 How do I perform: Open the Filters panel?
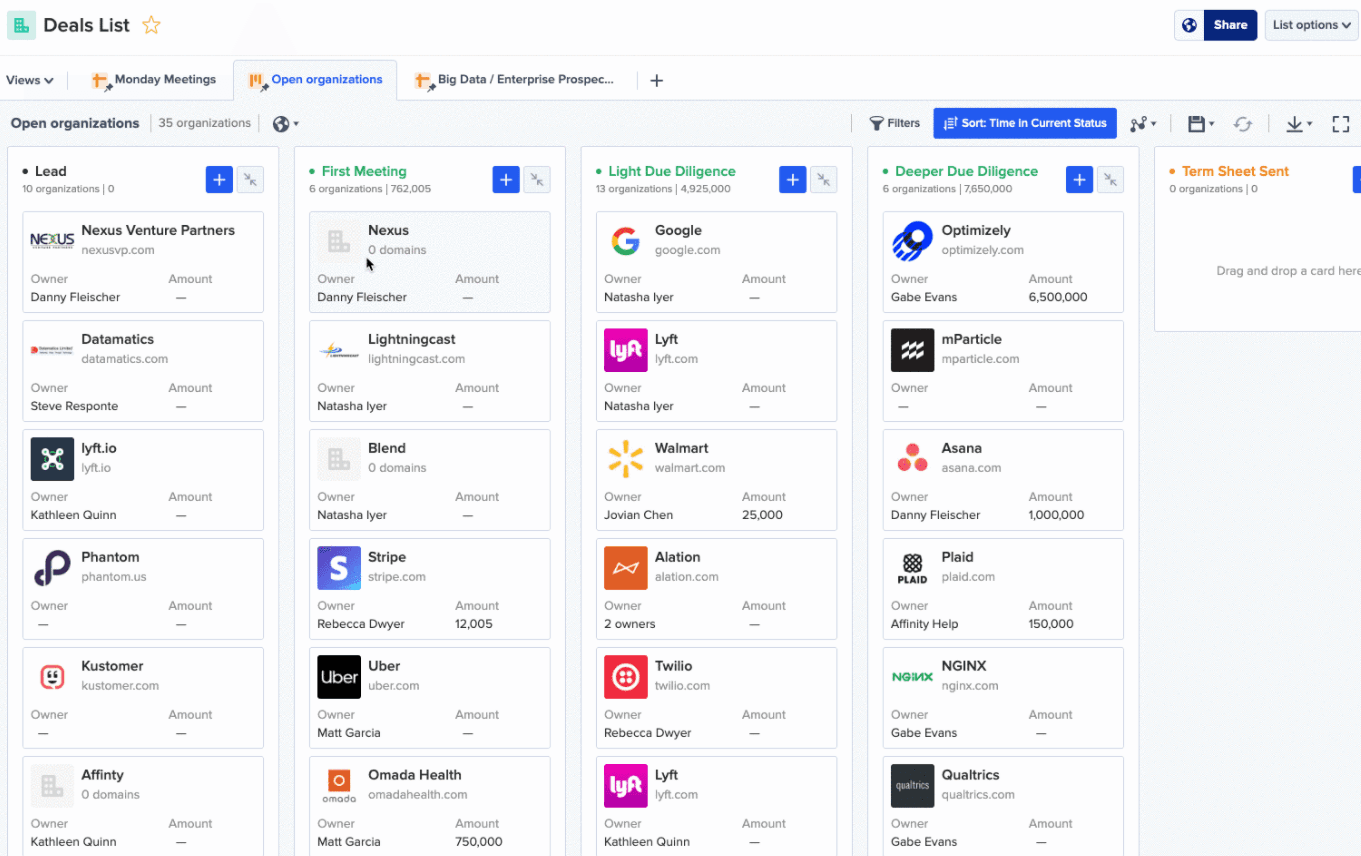[894, 123]
